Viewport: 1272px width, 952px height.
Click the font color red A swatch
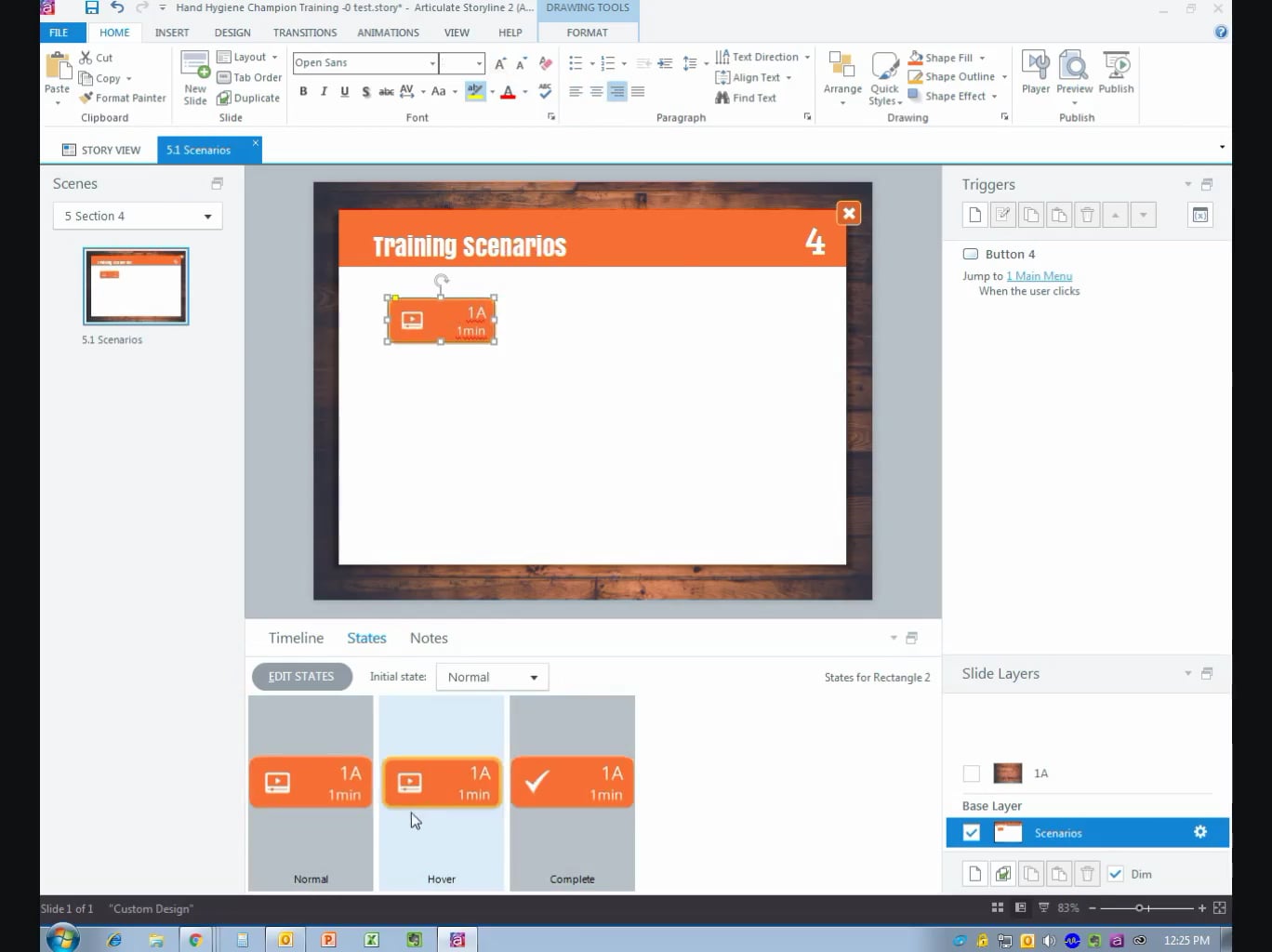(x=508, y=91)
